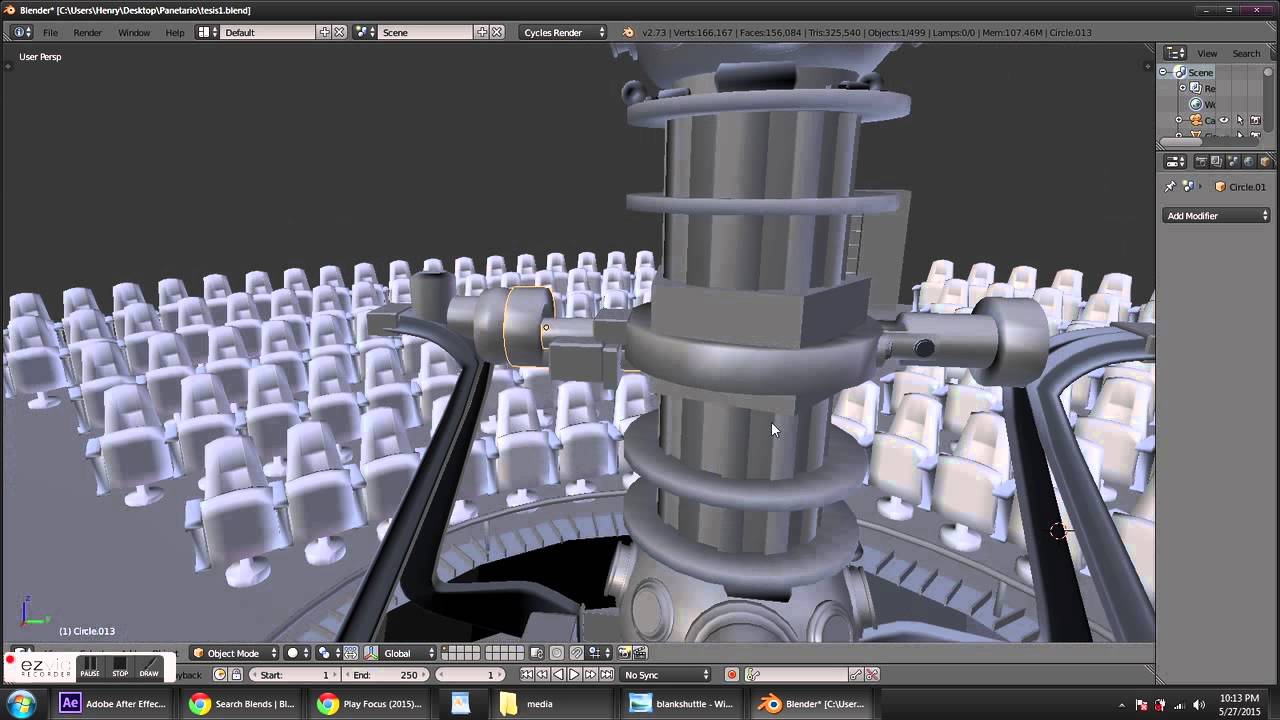Screen dimensions: 1280x720
Task: Toggle the properties pin icon
Action: 1170,187
